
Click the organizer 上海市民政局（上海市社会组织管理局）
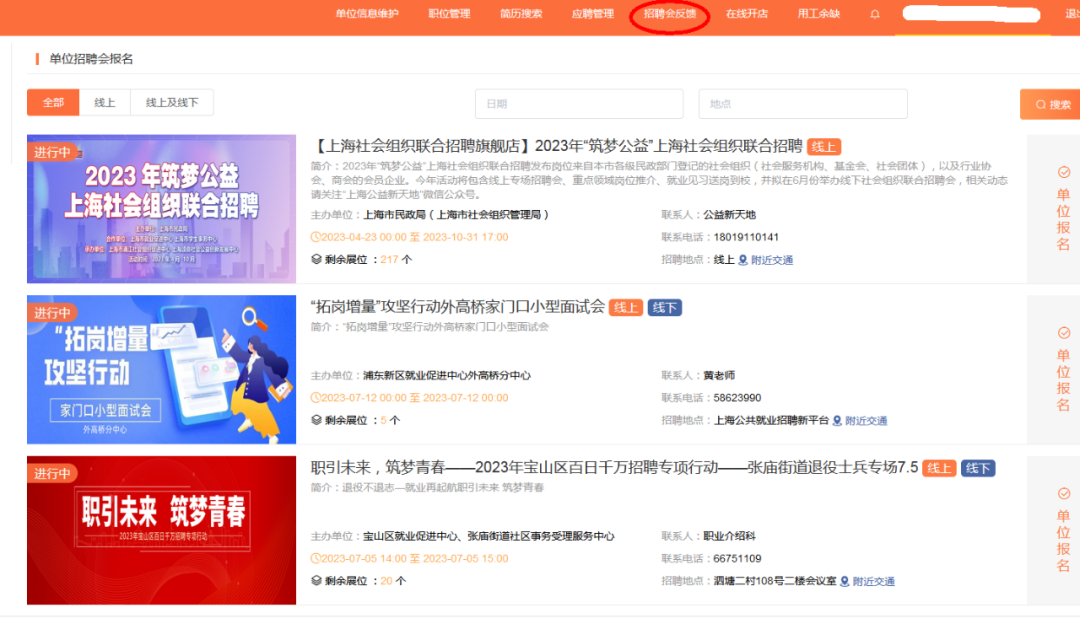[456, 215]
